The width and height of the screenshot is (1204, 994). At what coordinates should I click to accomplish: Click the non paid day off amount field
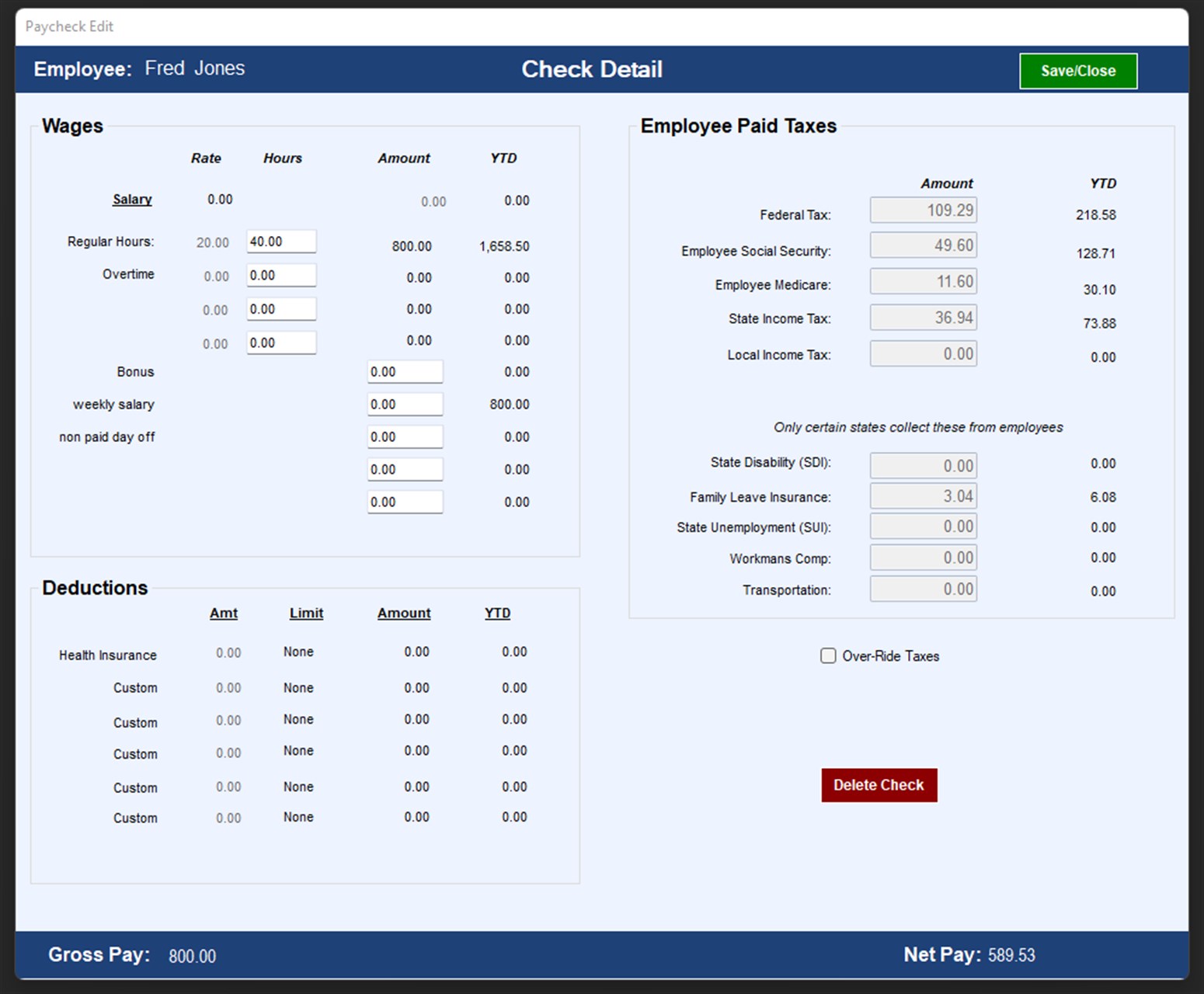405,436
